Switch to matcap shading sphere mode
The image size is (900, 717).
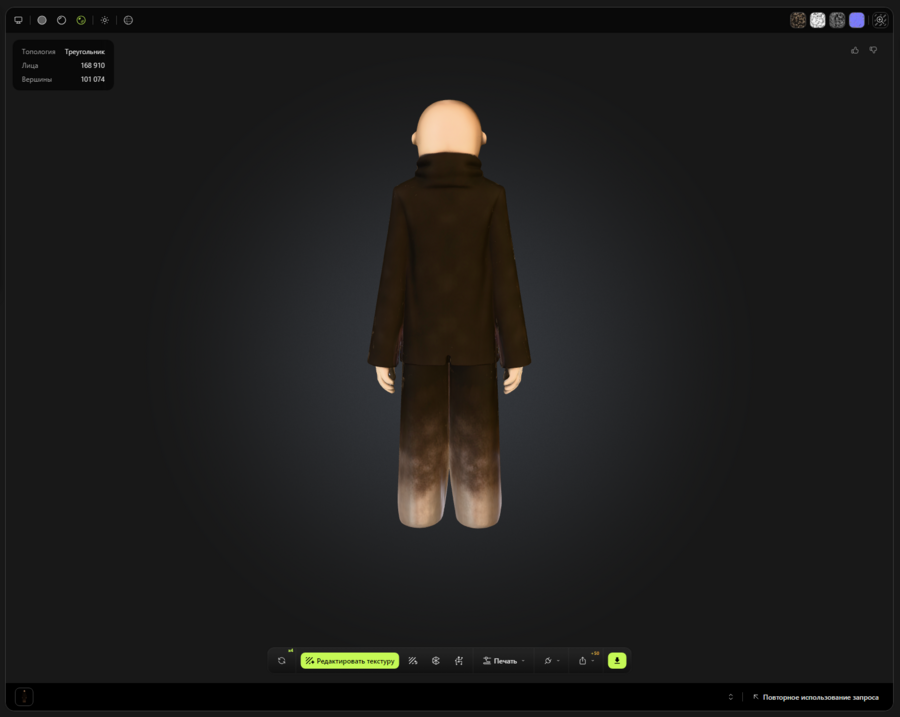point(61,20)
